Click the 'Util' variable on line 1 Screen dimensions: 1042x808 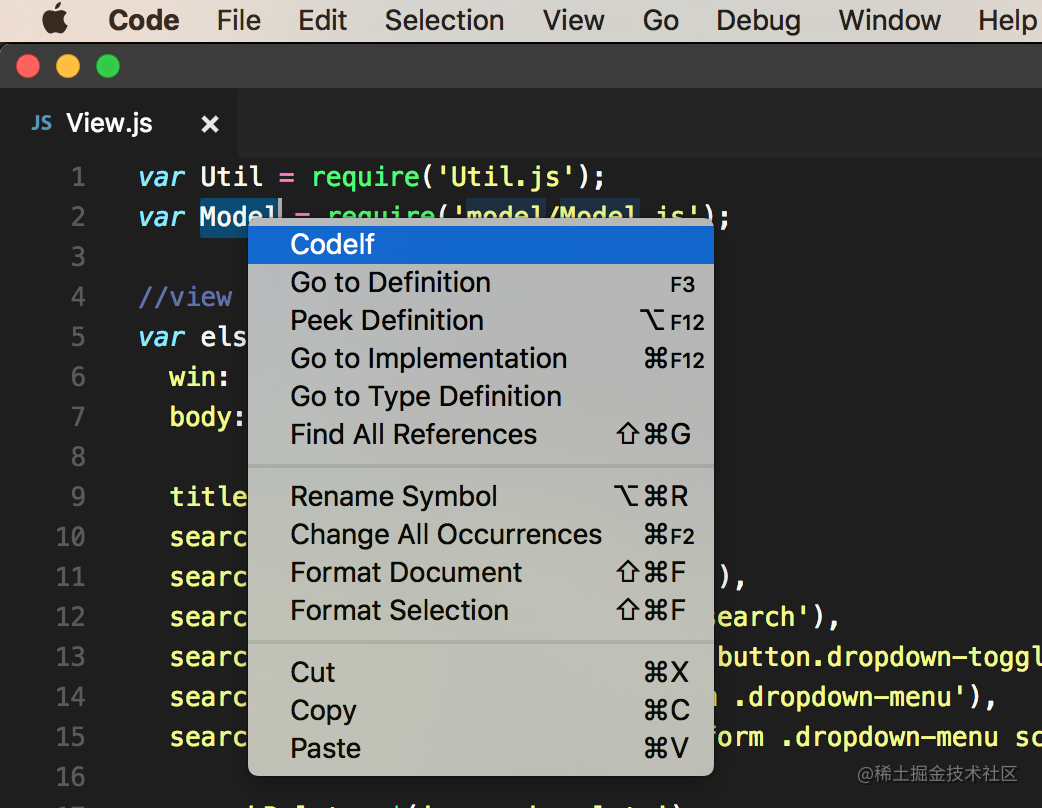[x=231, y=177]
